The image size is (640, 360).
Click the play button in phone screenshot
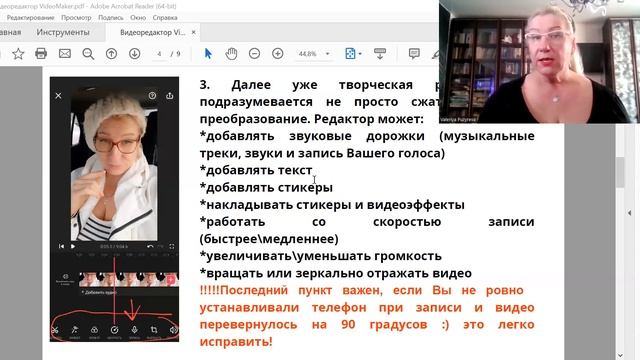tap(73, 246)
